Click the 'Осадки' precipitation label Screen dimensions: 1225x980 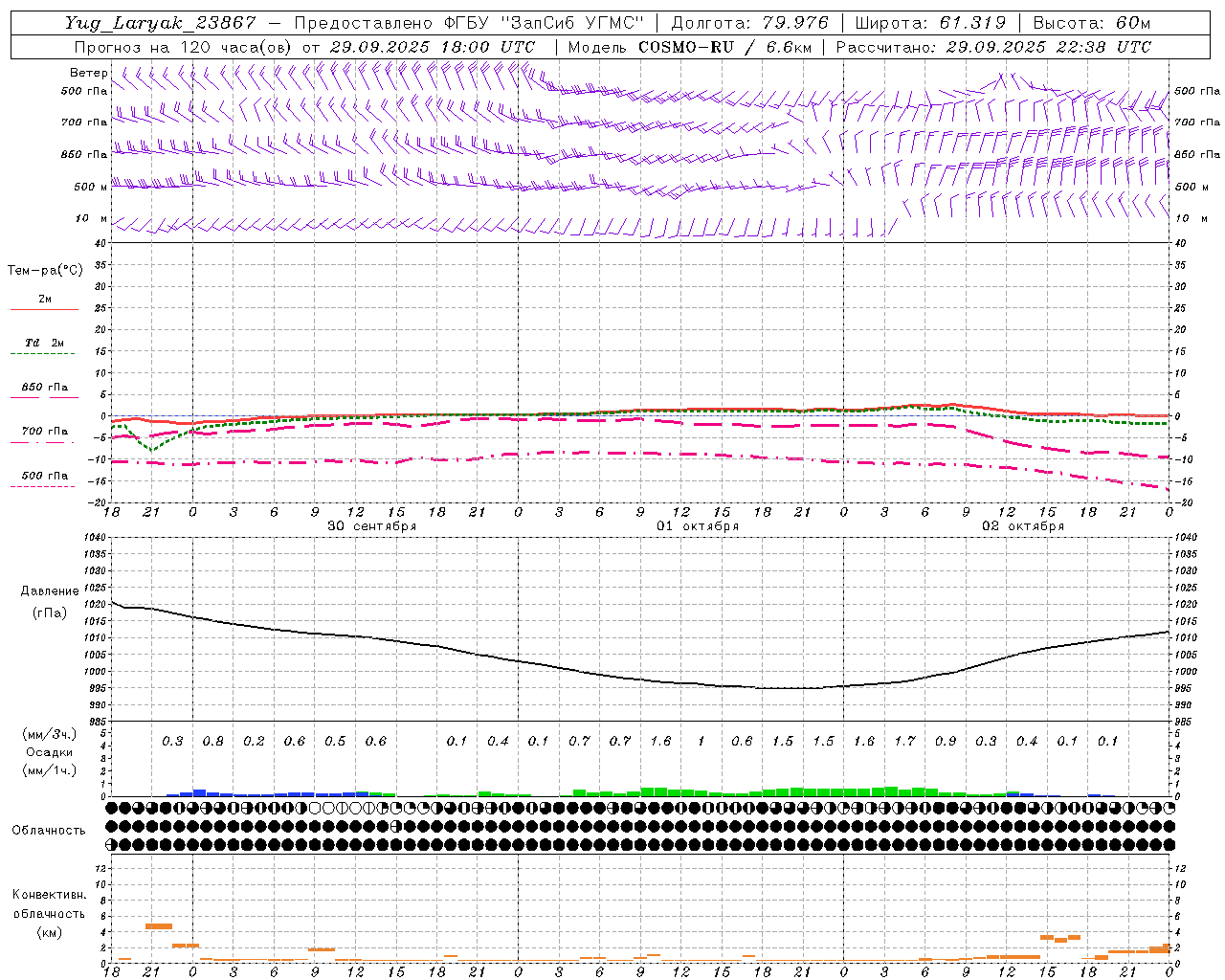click(x=50, y=752)
